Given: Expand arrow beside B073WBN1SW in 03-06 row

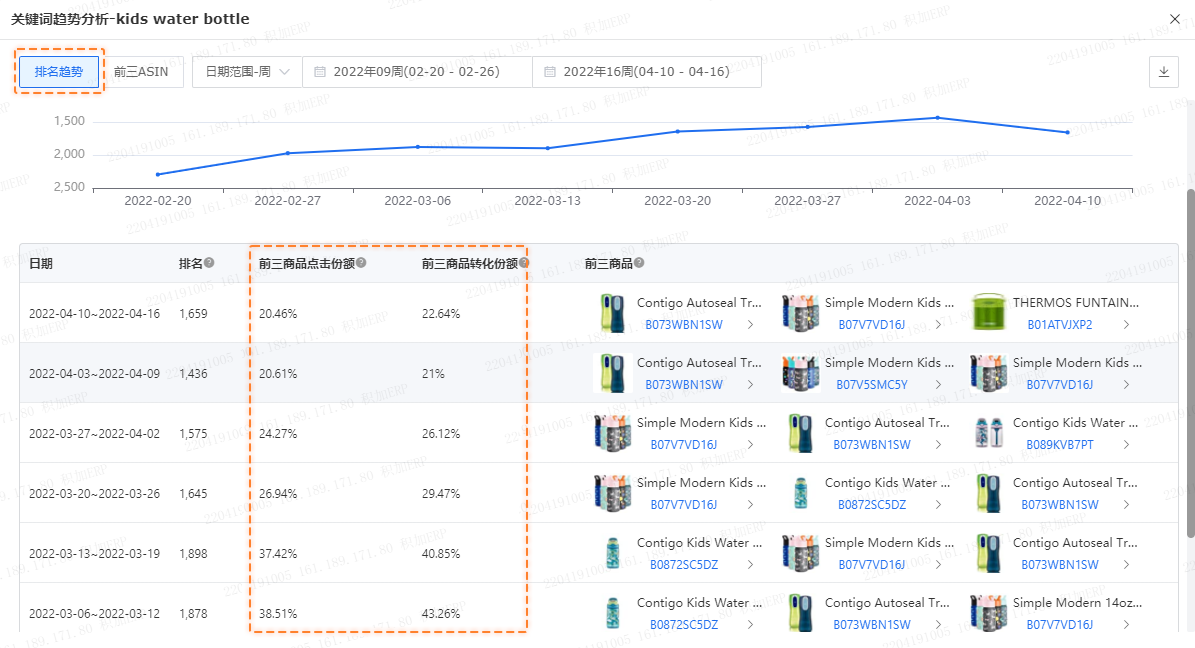Looking at the screenshot, I should click(938, 625).
